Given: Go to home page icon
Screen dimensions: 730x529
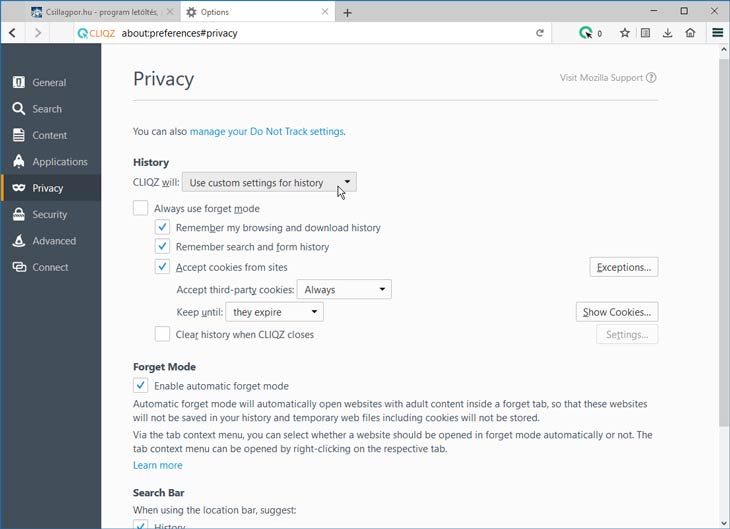Looking at the screenshot, I should coord(690,33).
